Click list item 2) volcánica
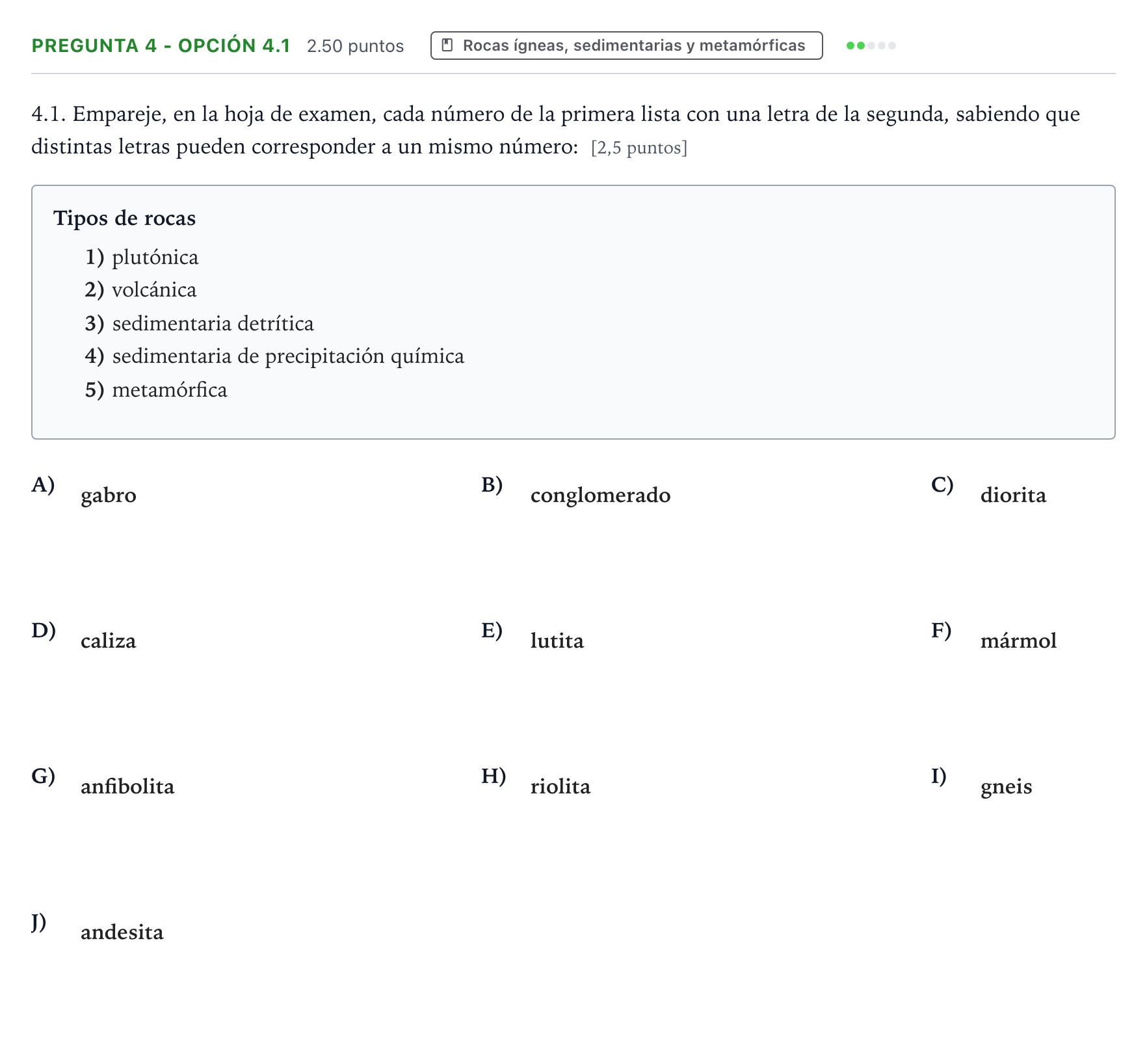Screen dimensions: 1147x1064 tap(140, 290)
